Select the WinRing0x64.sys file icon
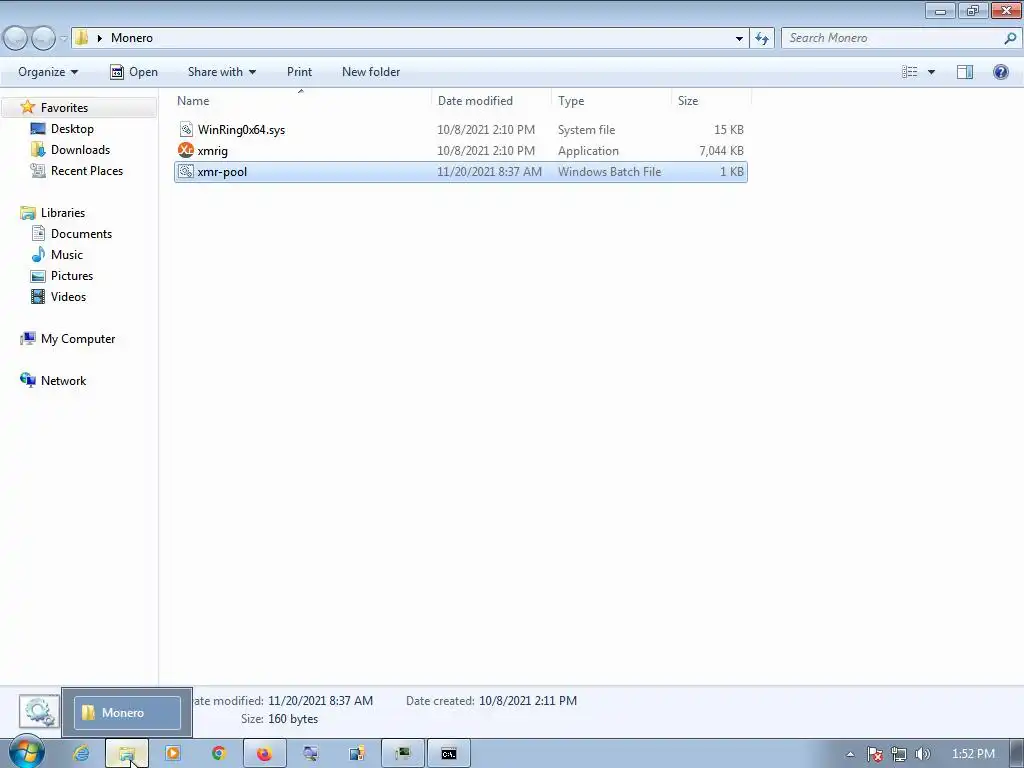This screenshot has width=1024, height=768. pyautogui.click(x=186, y=129)
